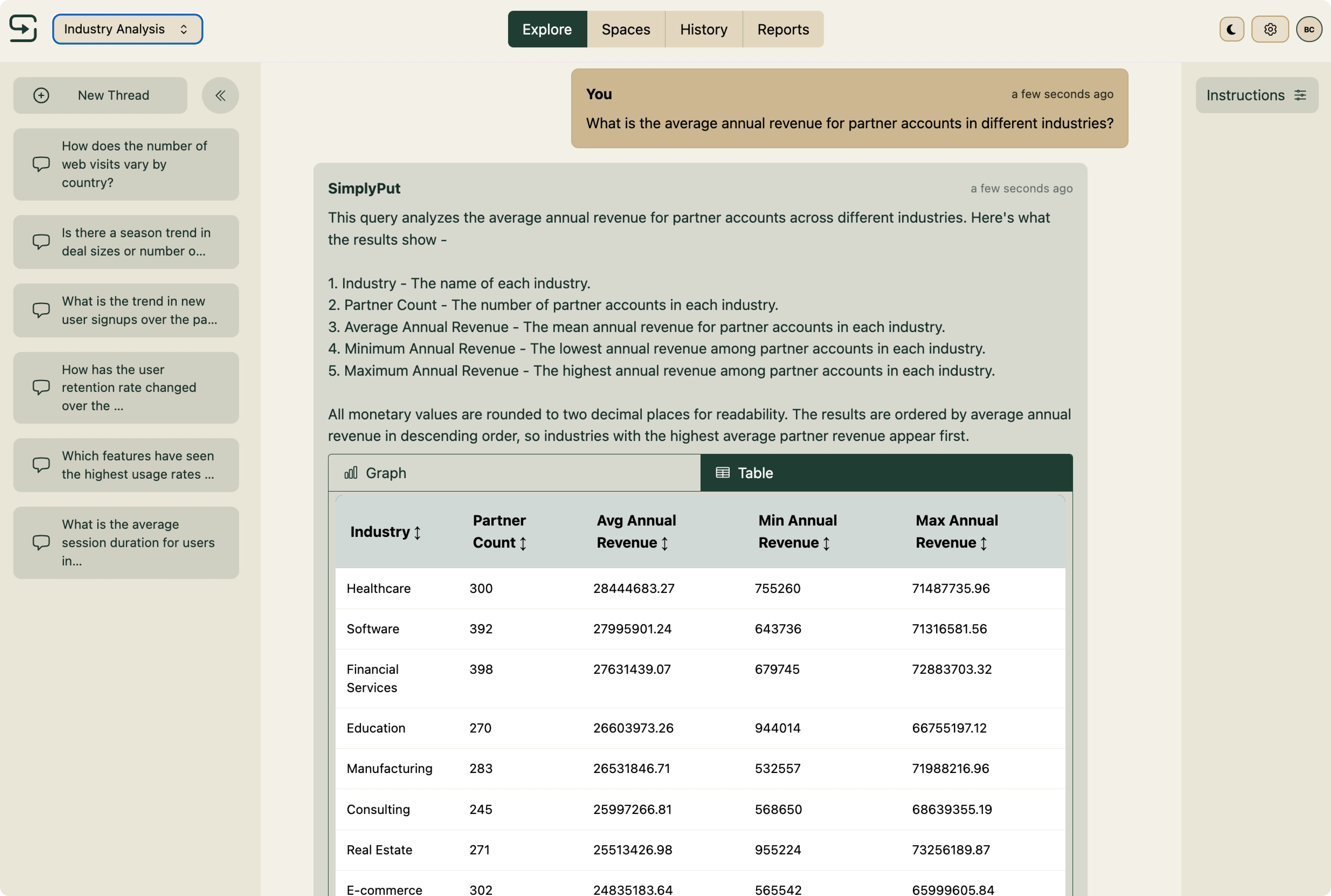This screenshot has width=1331, height=896.
Task: Click the SimplyPut logo icon
Action: point(23,28)
